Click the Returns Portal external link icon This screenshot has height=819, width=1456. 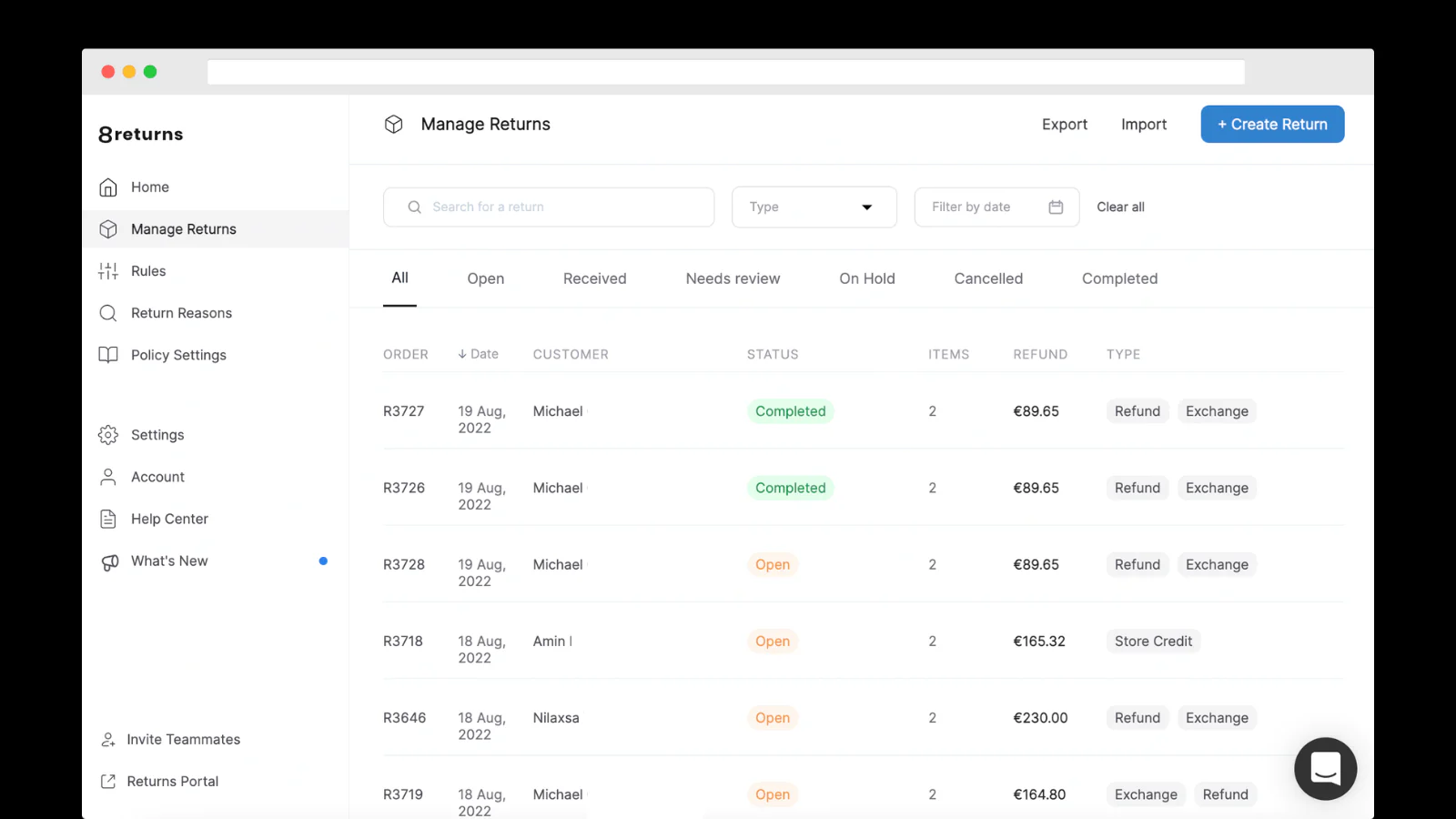108,782
